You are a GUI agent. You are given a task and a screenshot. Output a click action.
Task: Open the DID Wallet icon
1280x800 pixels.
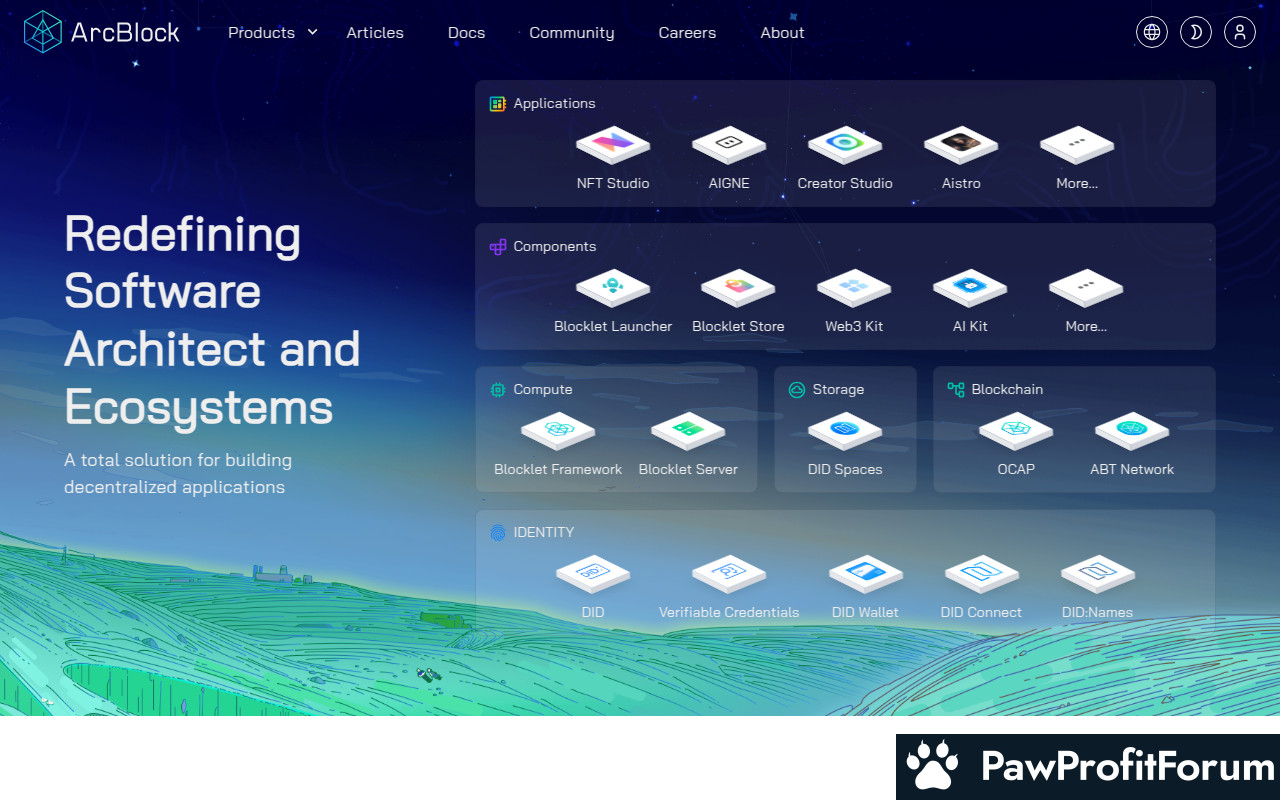[865, 575]
